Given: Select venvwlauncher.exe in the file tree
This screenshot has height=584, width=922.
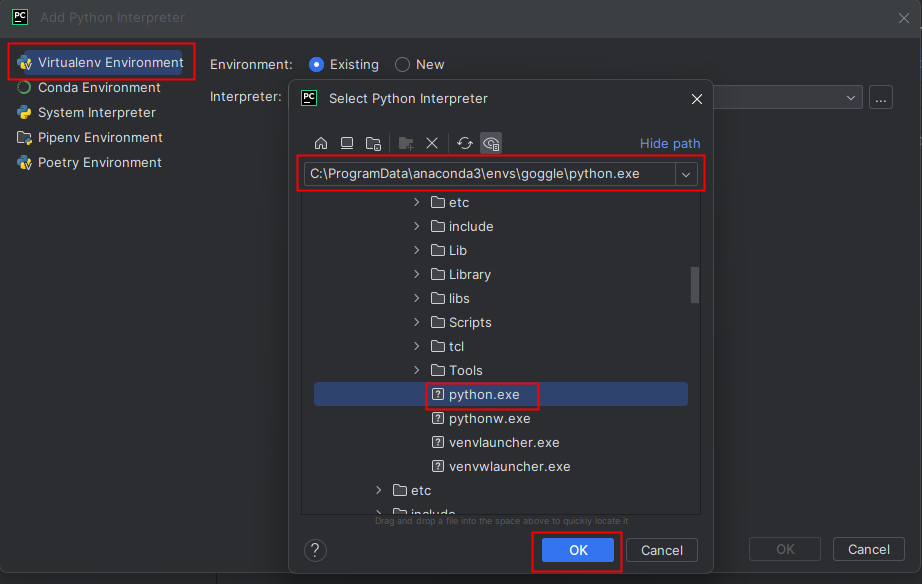Looking at the screenshot, I should point(509,466).
